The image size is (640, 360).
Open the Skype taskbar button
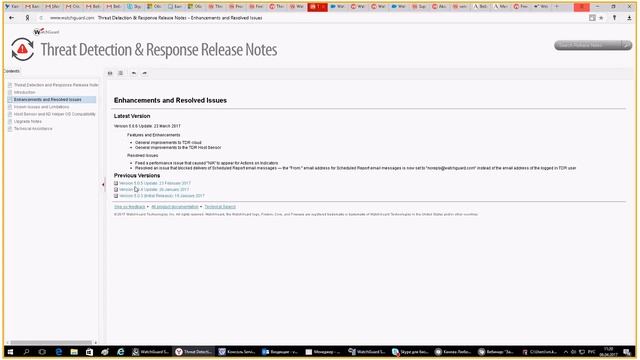click(410, 351)
